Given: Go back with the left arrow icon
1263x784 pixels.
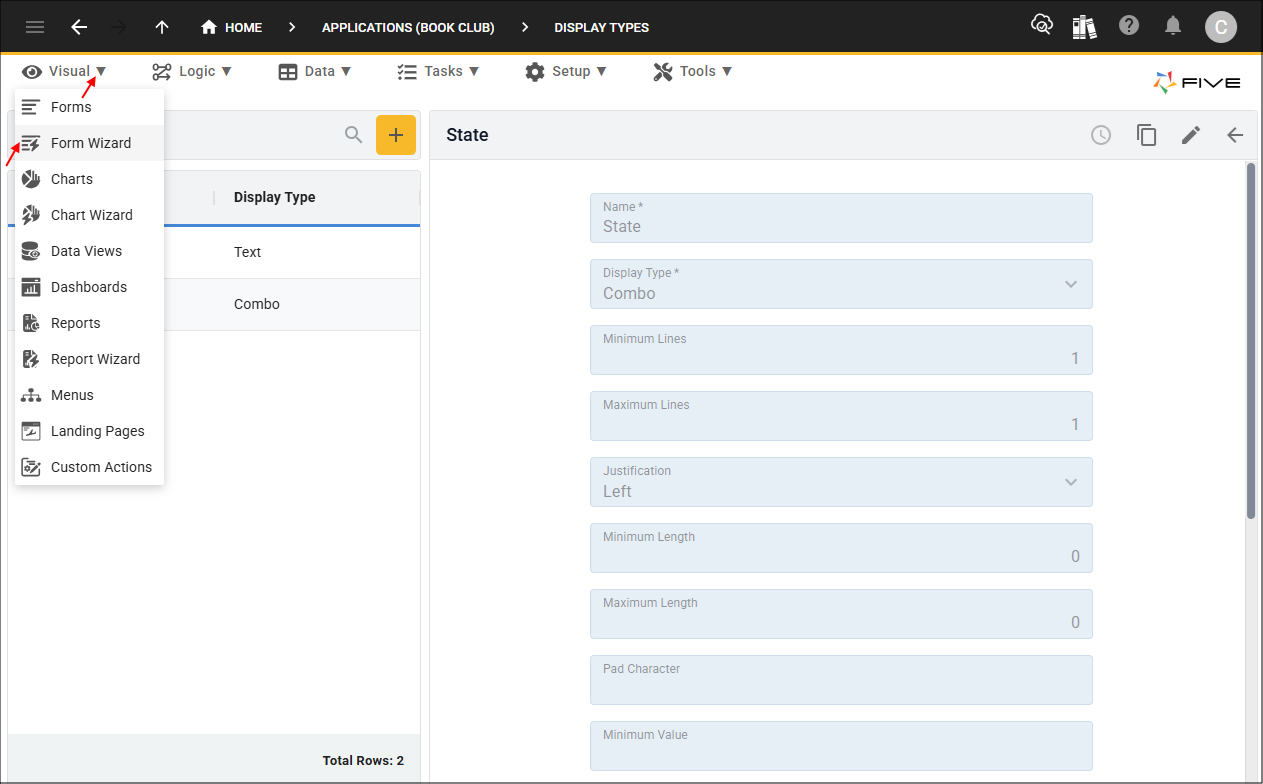Looking at the screenshot, I should (79, 27).
